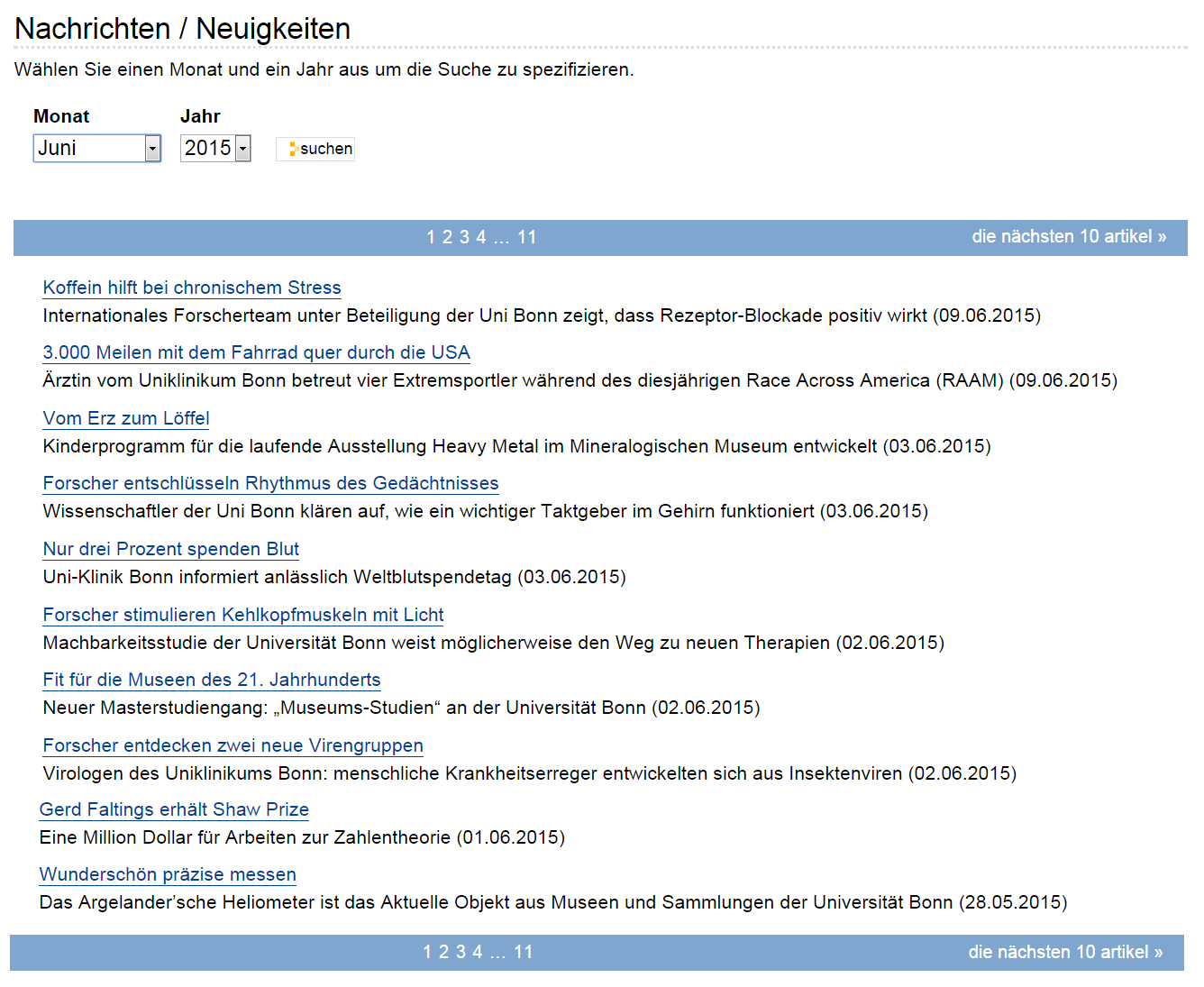Click the suchen button
Image resolution: width=1204 pixels, height=987 pixels.
click(x=316, y=149)
